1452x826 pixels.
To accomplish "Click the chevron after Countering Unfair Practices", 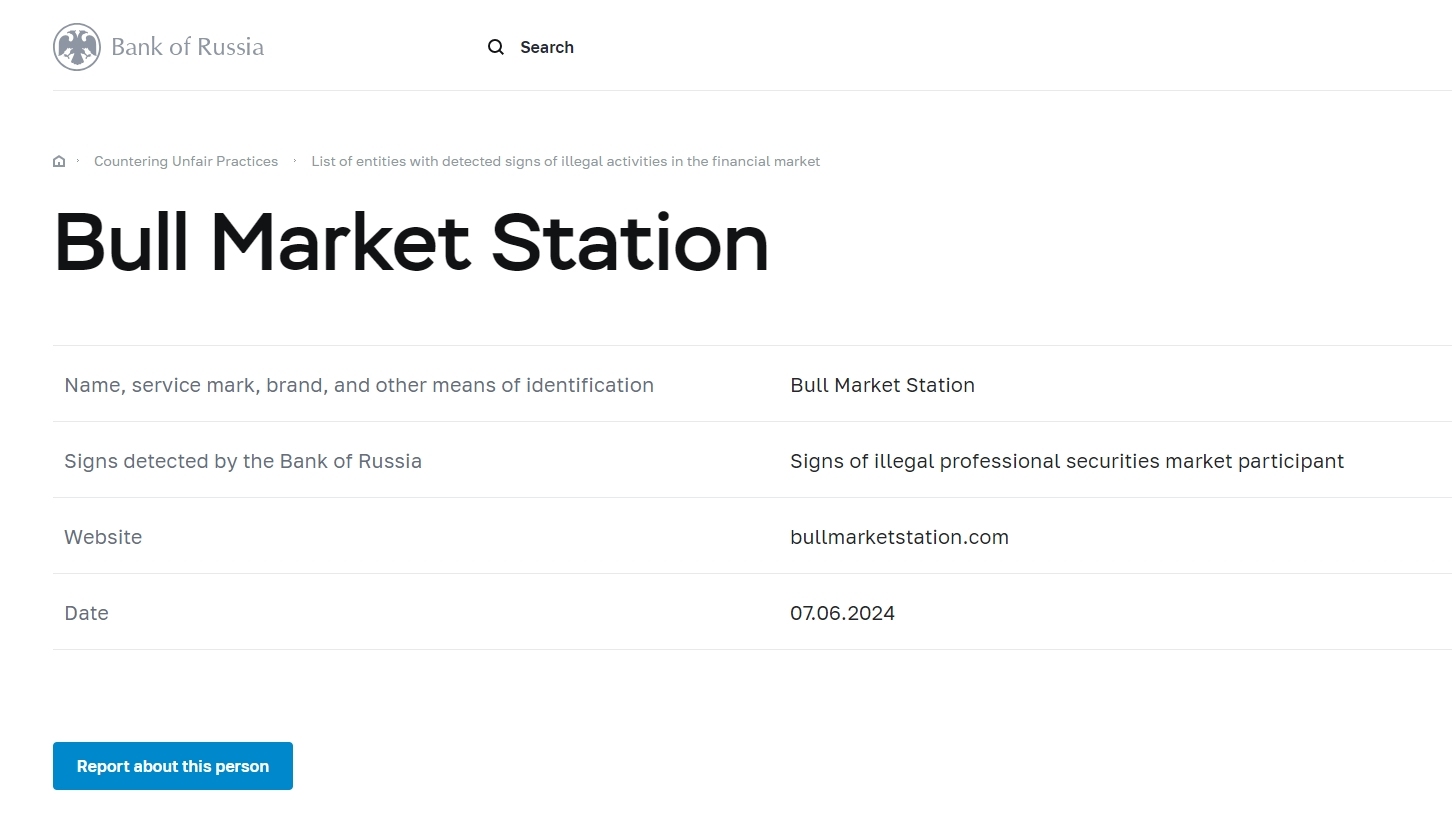I will 295,161.
